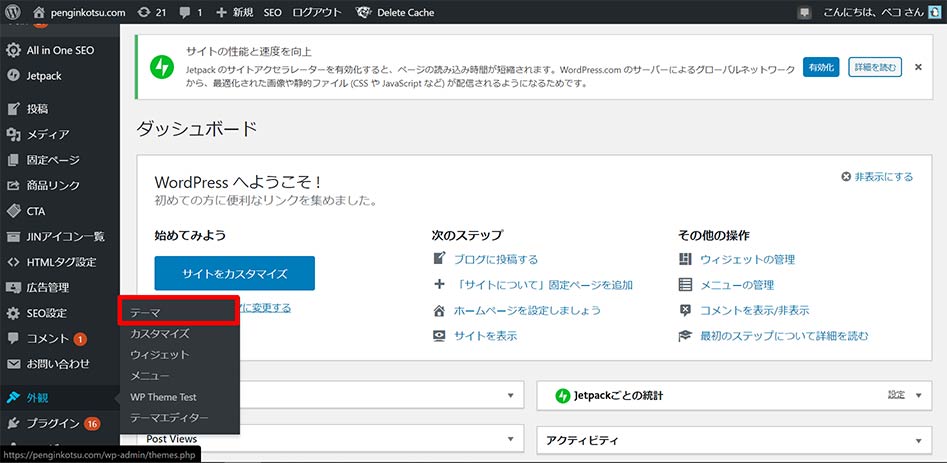Open 最初のステップについて詳細を読む link
Image resolution: width=947 pixels, height=463 pixels.
tap(784, 336)
